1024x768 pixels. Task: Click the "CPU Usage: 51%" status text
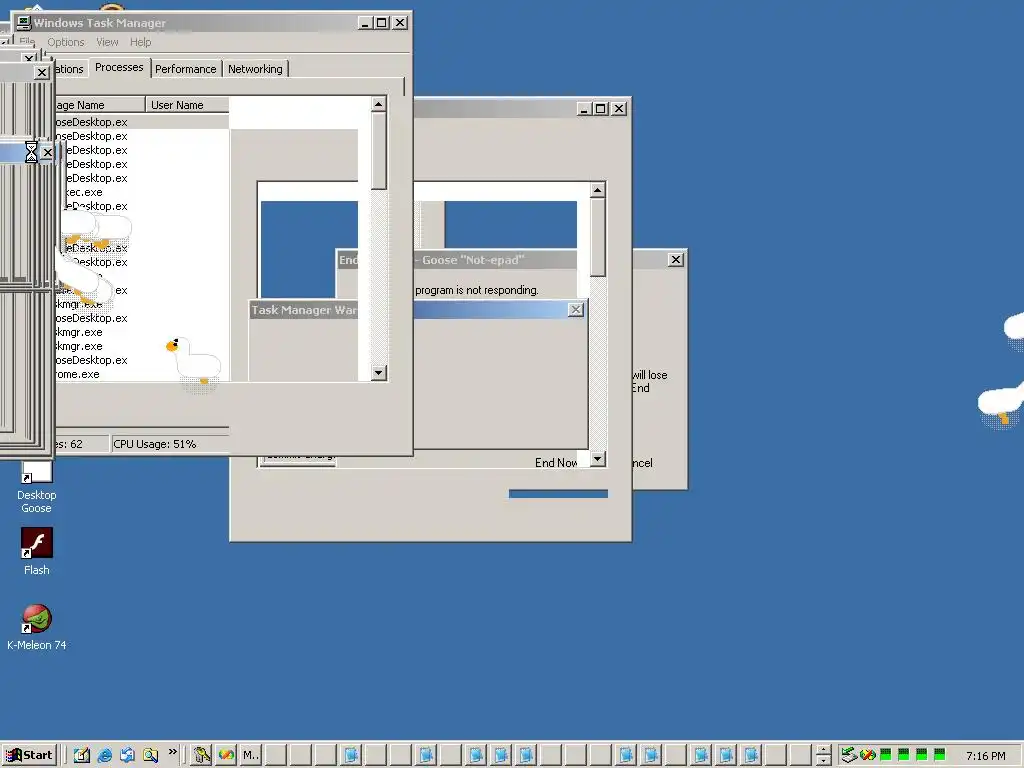click(154, 444)
